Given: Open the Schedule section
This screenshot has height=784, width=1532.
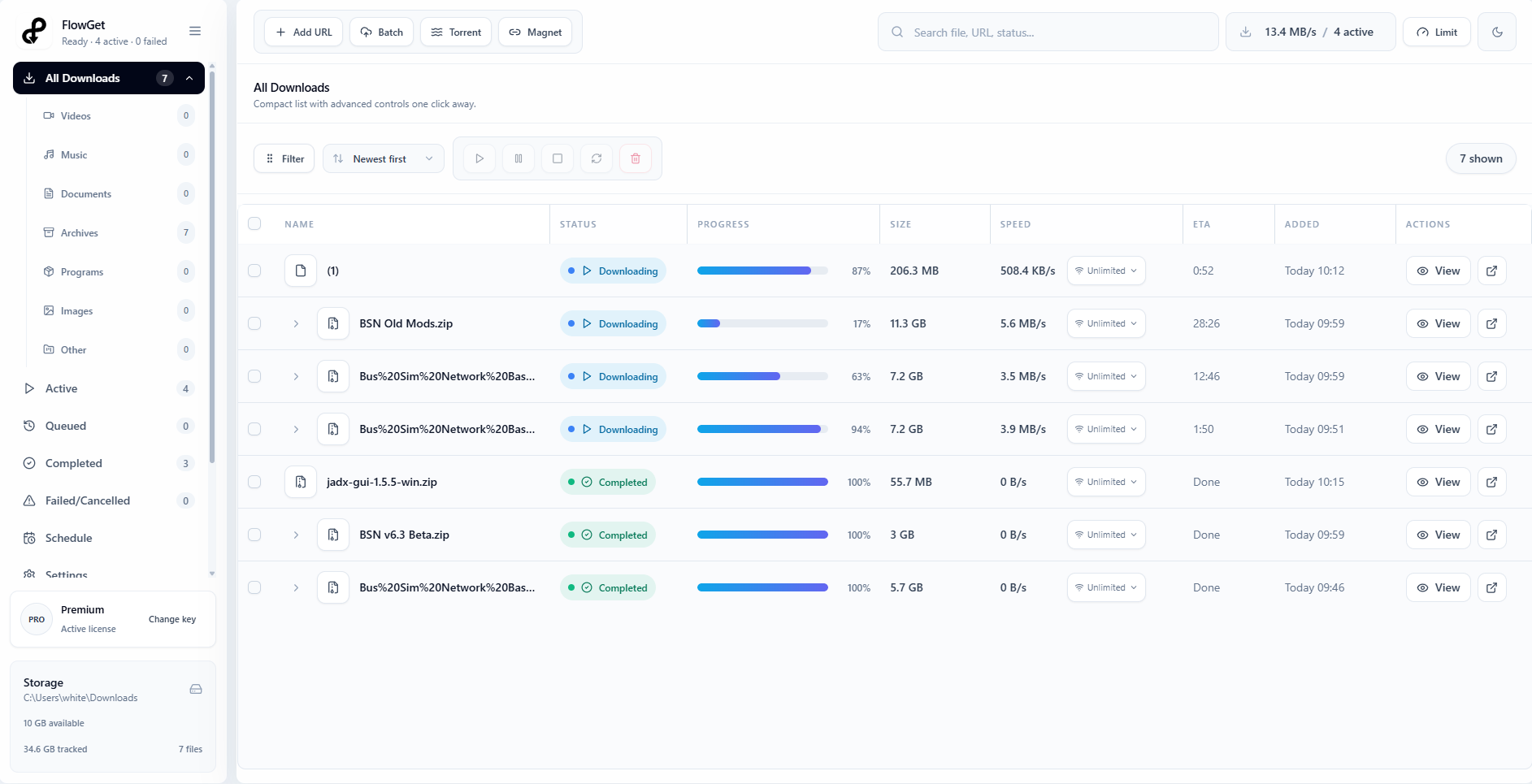Looking at the screenshot, I should tap(109, 538).
